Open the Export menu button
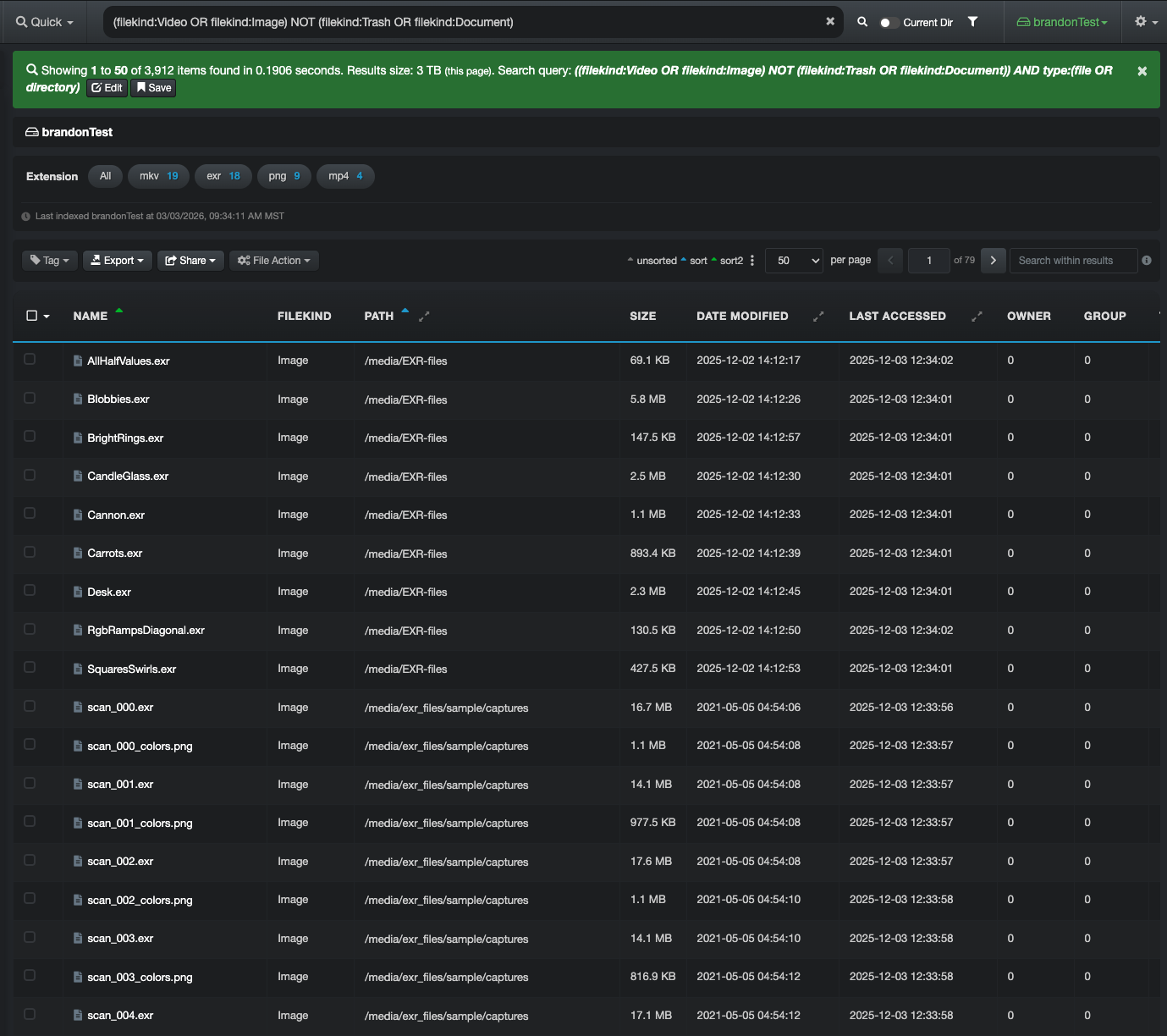The height and width of the screenshot is (1036, 1167). click(118, 261)
